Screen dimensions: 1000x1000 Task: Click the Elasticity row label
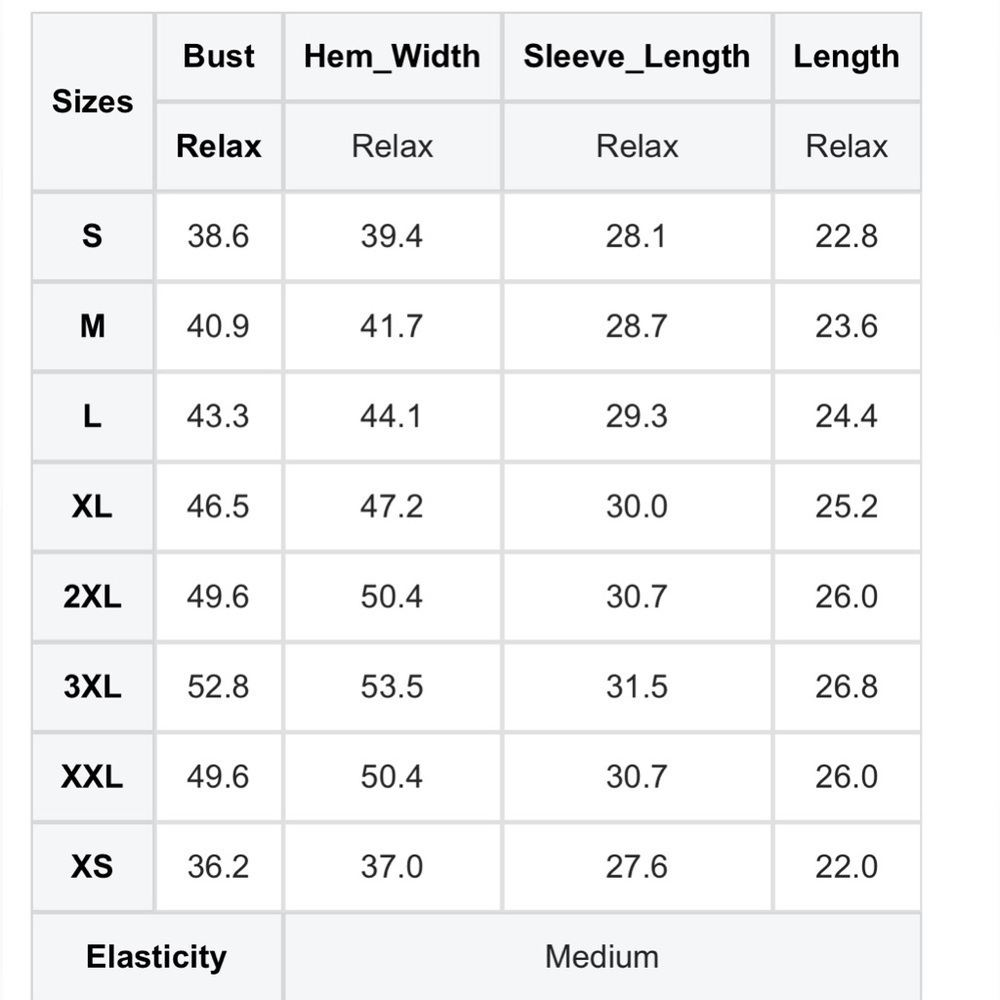[156, 957]
